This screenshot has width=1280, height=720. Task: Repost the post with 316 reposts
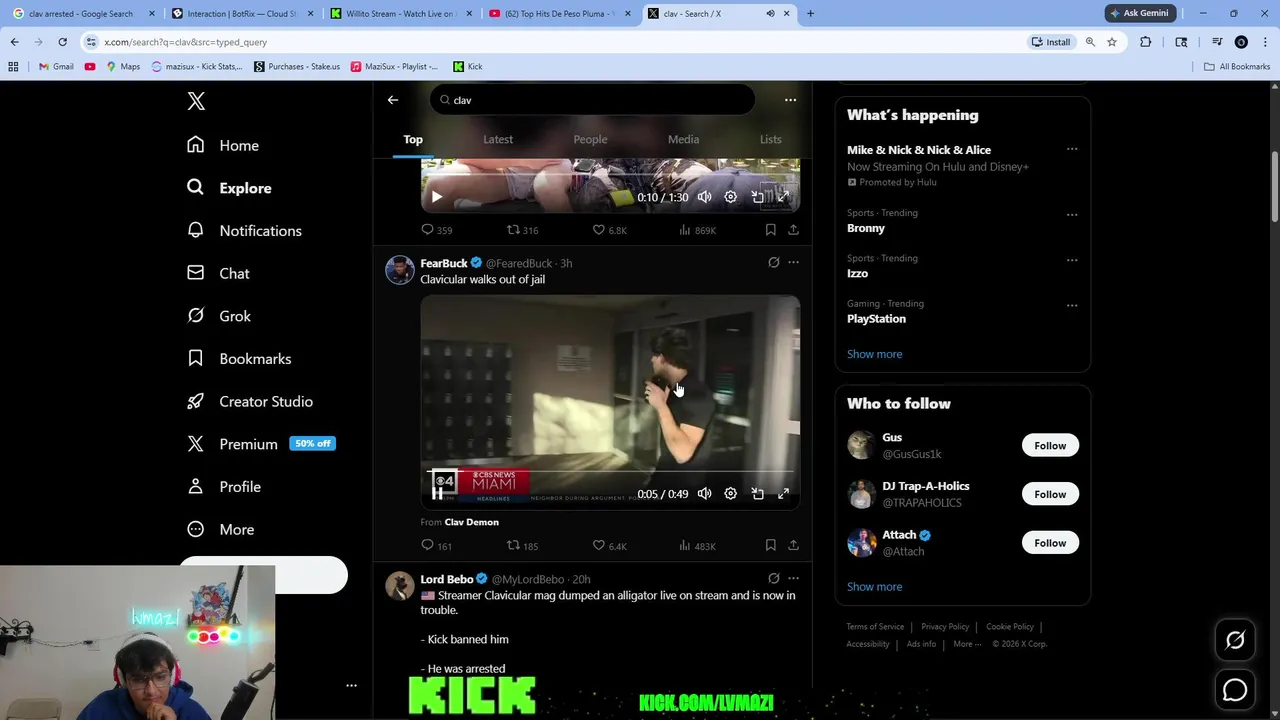coord(522,230)
